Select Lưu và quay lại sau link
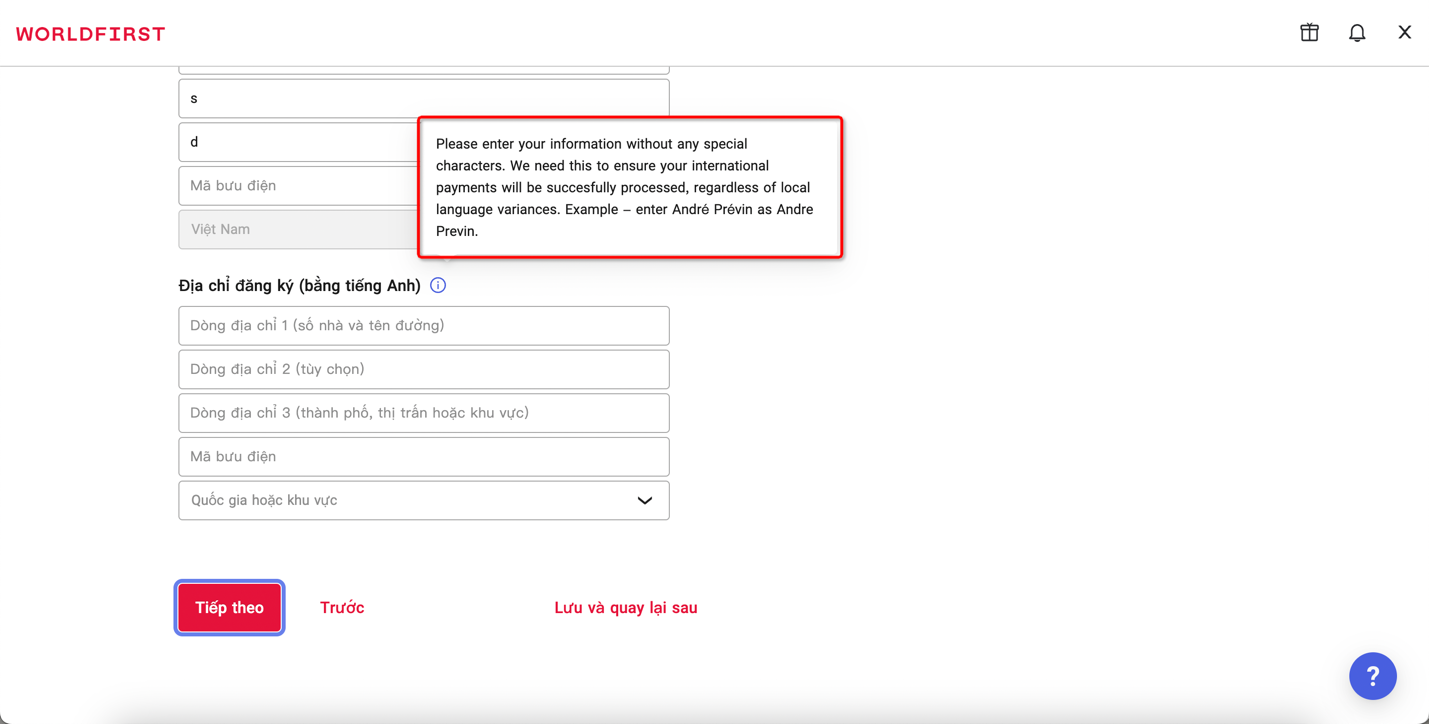This screenshot has width=1429, height=724. click(625, 608)
